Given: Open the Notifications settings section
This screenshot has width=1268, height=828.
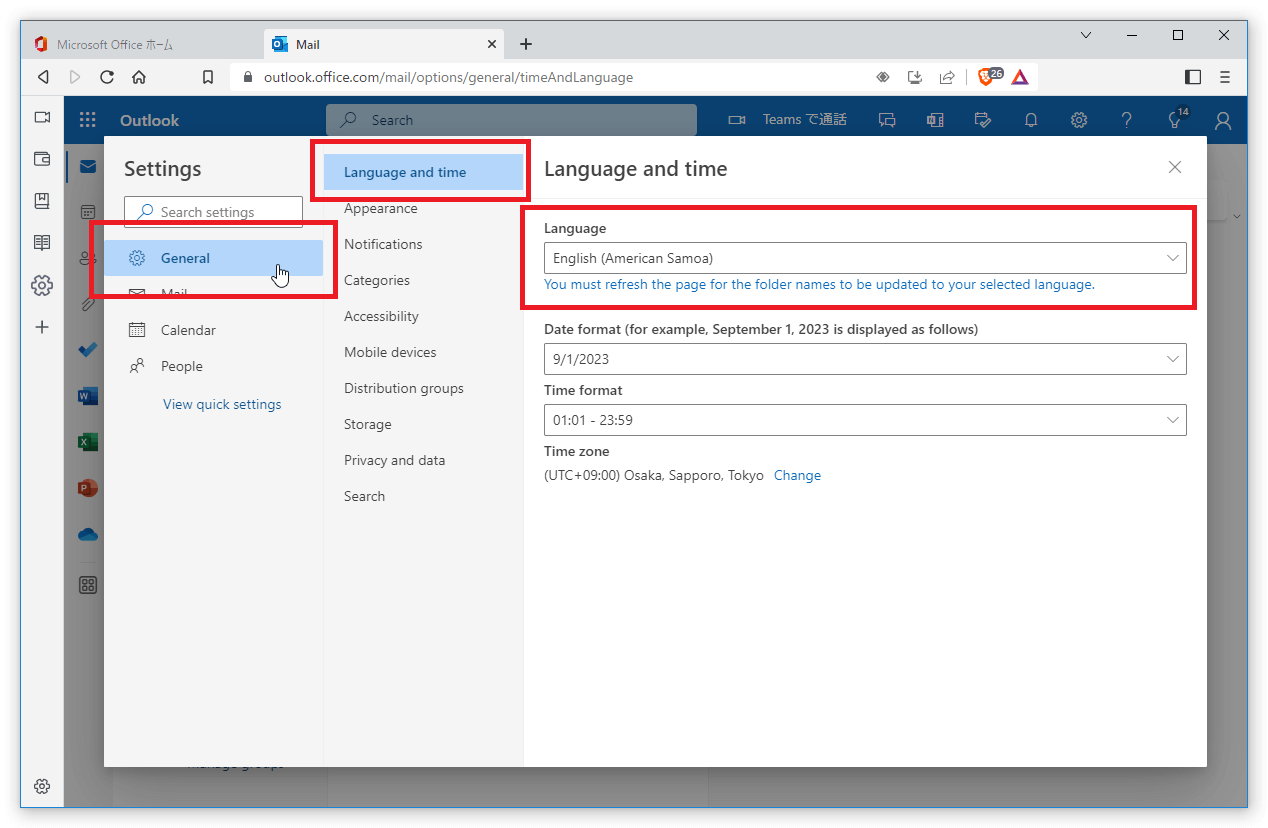Looking at the screenshot, I should (383, 244).
